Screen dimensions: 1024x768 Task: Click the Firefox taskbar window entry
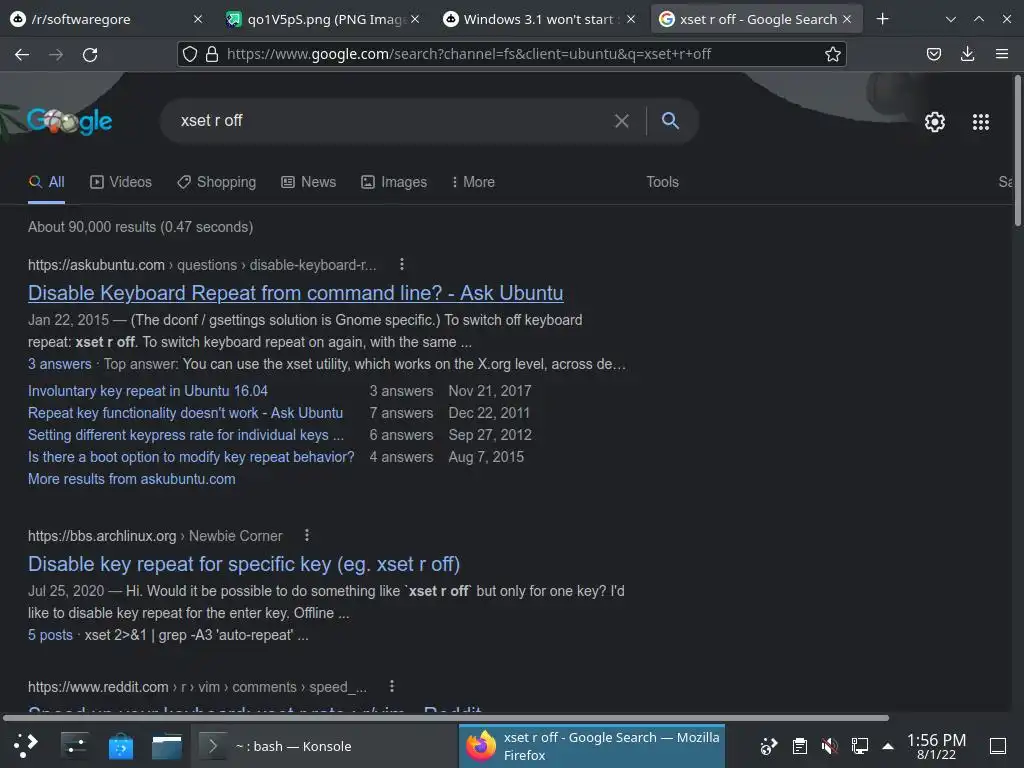pos(592,746)
